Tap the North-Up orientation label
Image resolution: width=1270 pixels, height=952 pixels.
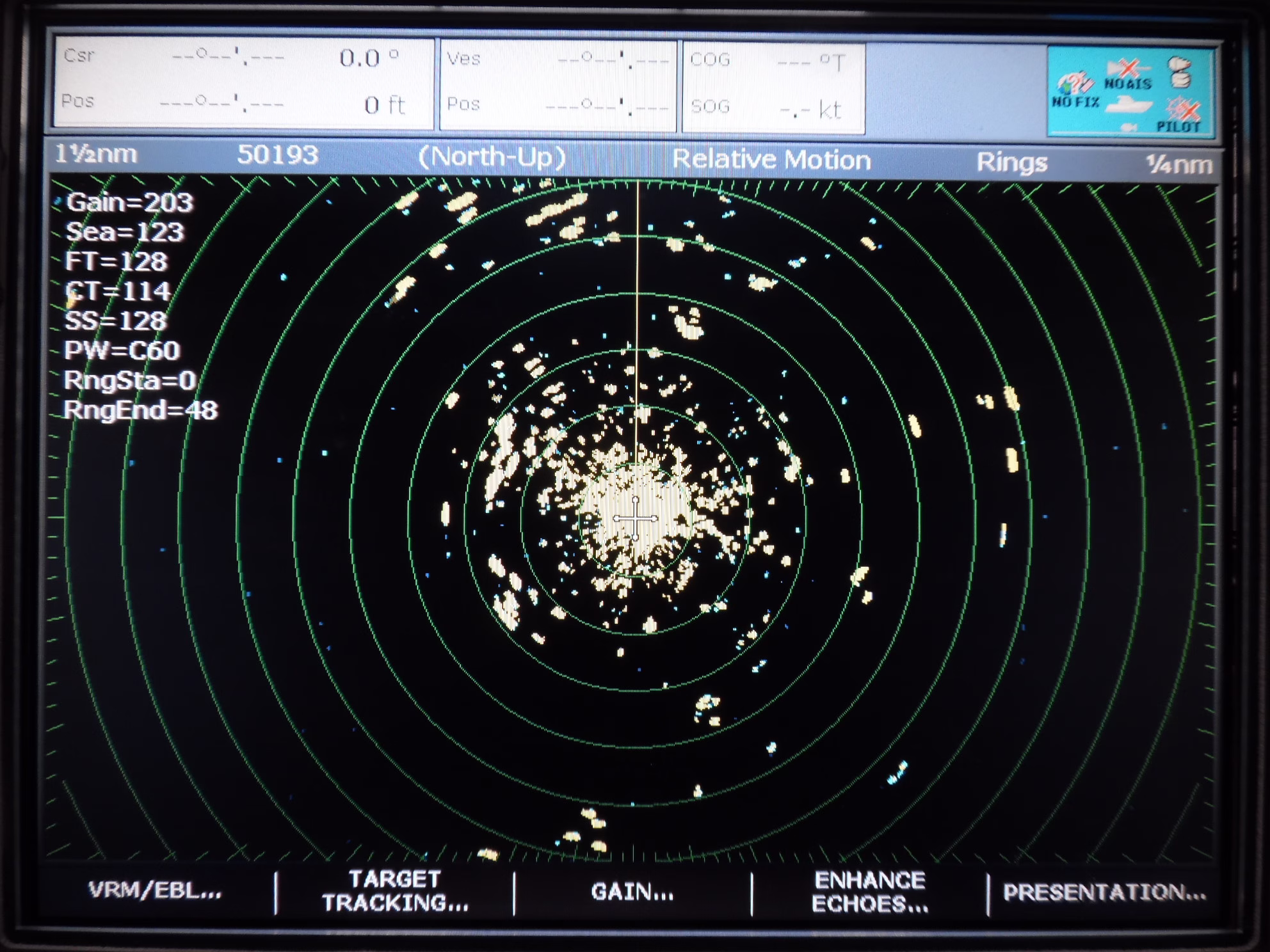pyautogui.click(x=492, y=157)
